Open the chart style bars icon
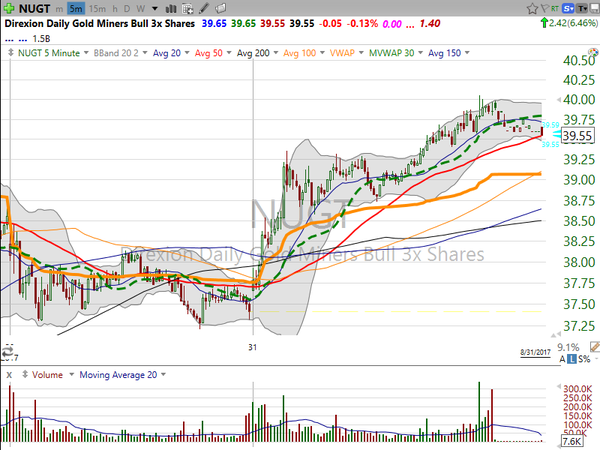Screen dimensions: 600x450 [171, 8]
